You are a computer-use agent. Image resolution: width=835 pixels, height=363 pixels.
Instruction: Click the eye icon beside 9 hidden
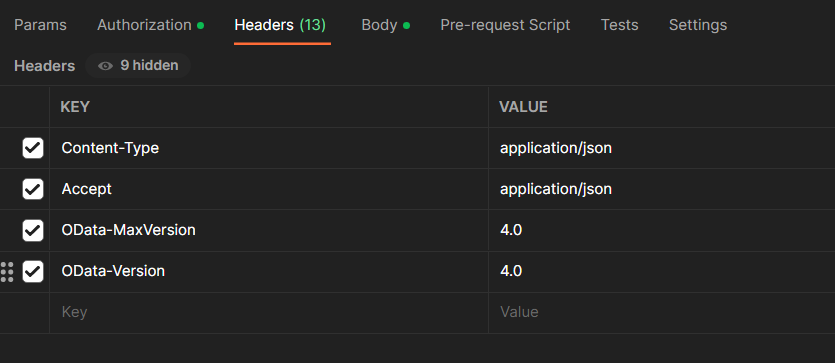(x=105, y=66)
